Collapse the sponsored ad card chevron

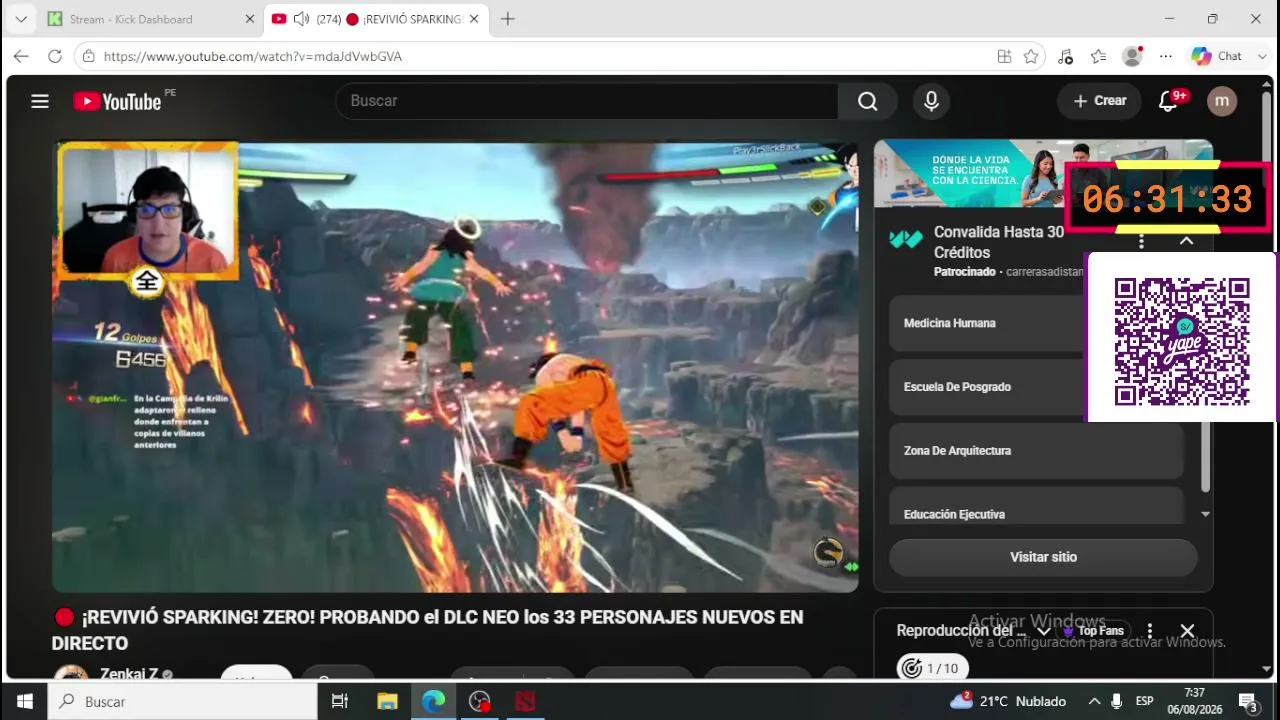tap(1186, 241)
